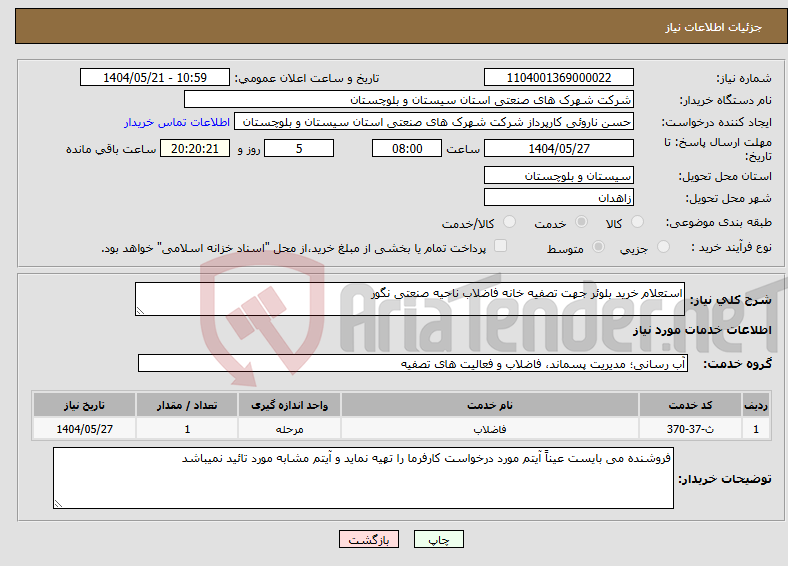Click the response deadline date 1404/05/27 field
The width and height of the screenshot is (788, 566).
pos(559,148)
